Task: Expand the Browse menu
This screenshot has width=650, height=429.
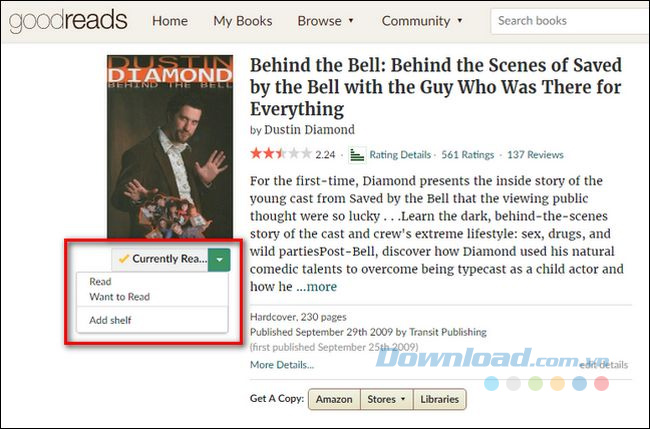Action: [x=325, y=21]
